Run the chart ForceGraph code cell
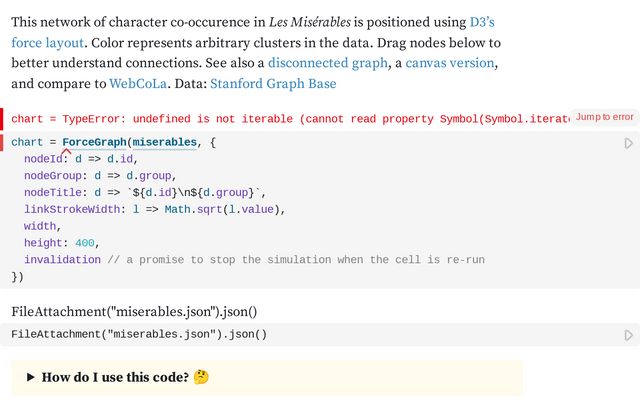The image size is (640, 400). [629, 144]
